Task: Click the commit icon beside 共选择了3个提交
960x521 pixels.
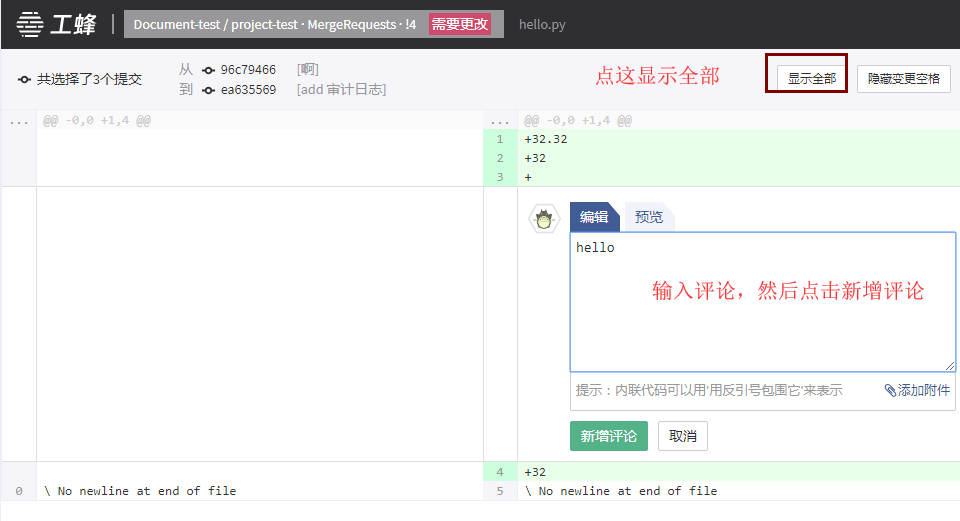Action: 25,79
